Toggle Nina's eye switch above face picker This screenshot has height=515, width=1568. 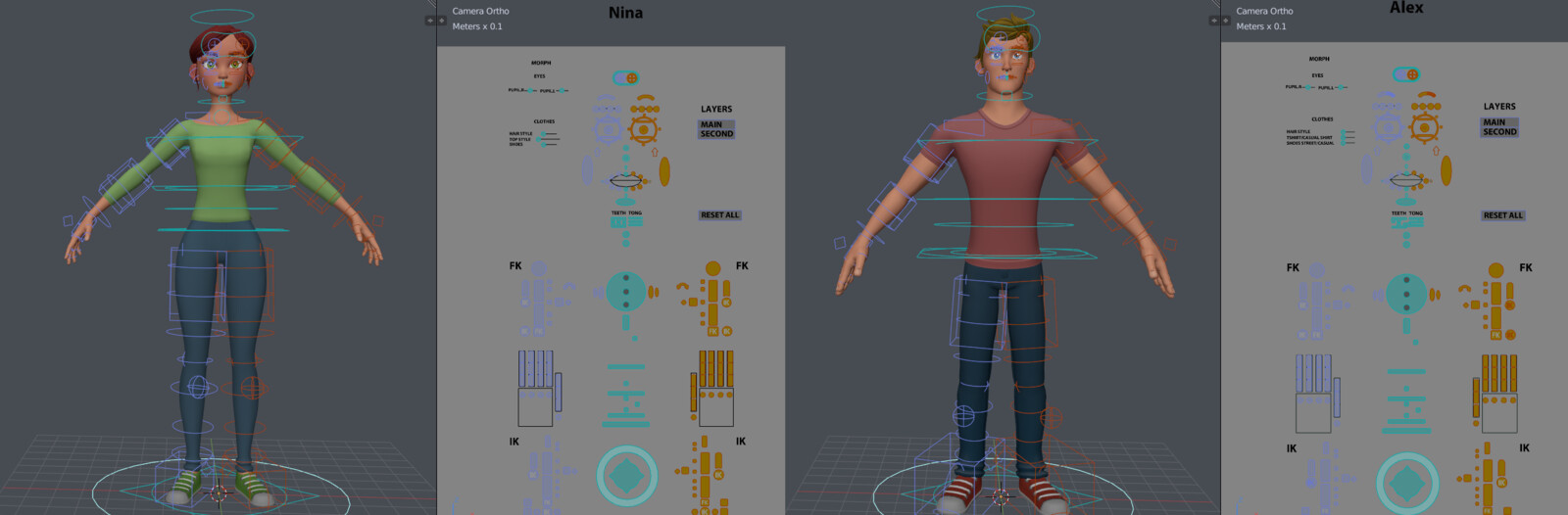(x=625, y=77)
